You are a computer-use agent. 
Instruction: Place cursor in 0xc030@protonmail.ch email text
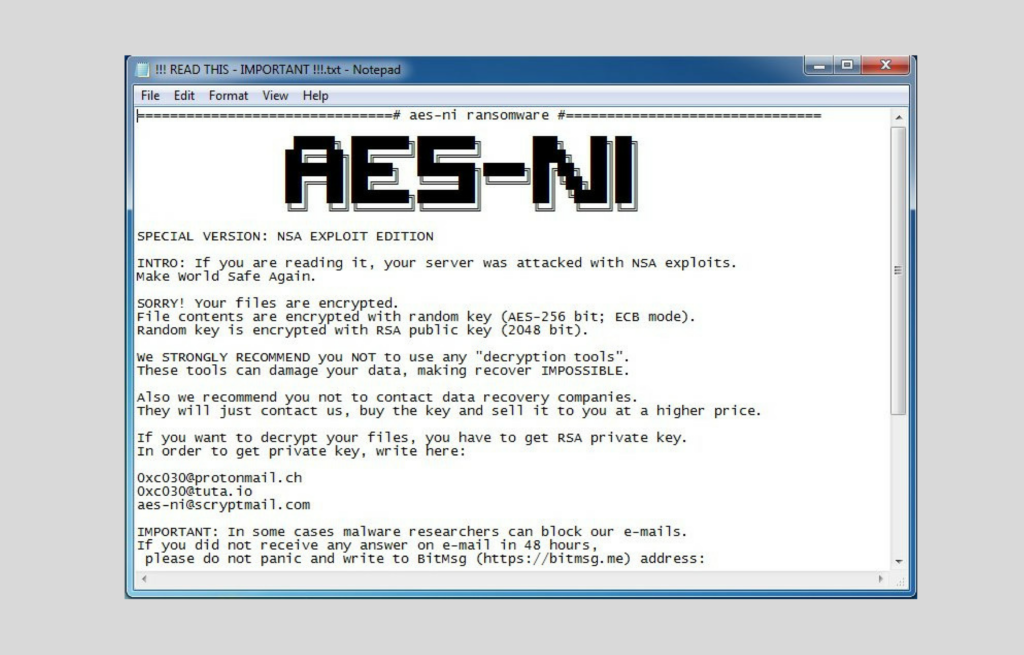coord(219,478)
